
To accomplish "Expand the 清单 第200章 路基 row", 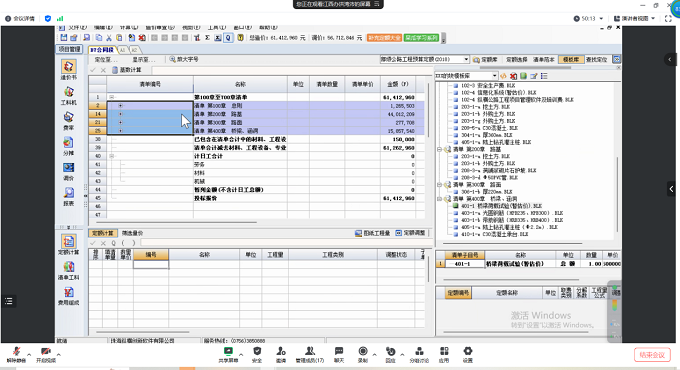I will pos(120,114).
